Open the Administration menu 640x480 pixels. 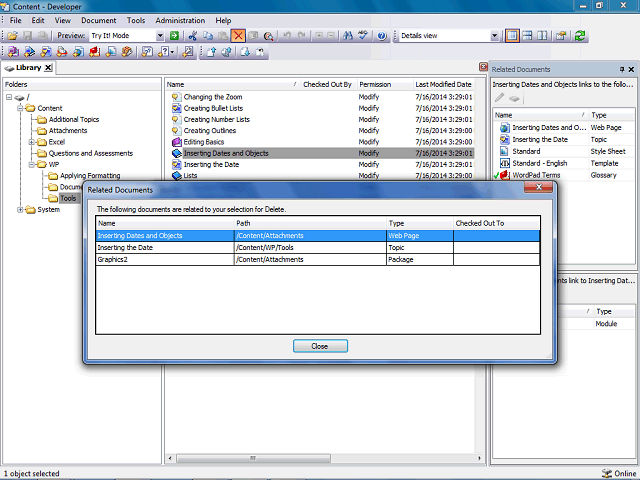click(x=180, y=20)
